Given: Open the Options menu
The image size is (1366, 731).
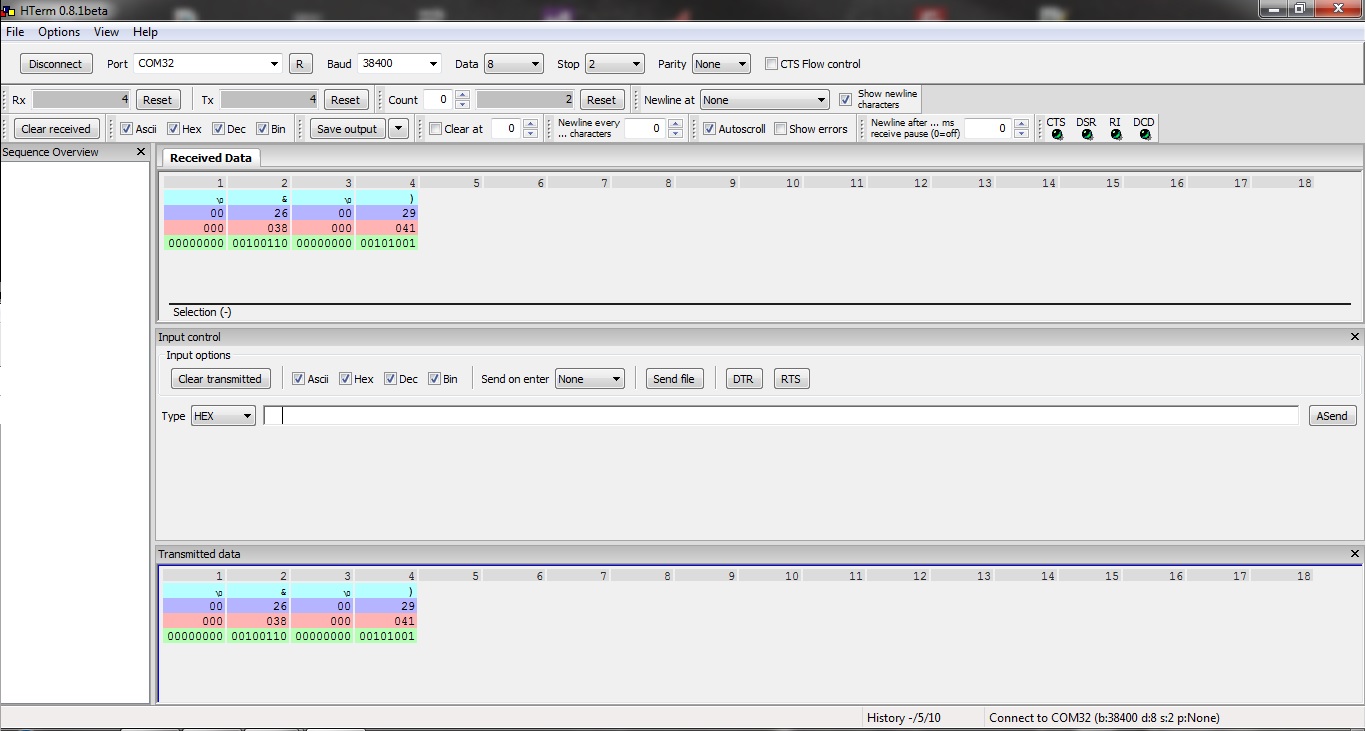Looking at the screenshot, I should [59, 32].
